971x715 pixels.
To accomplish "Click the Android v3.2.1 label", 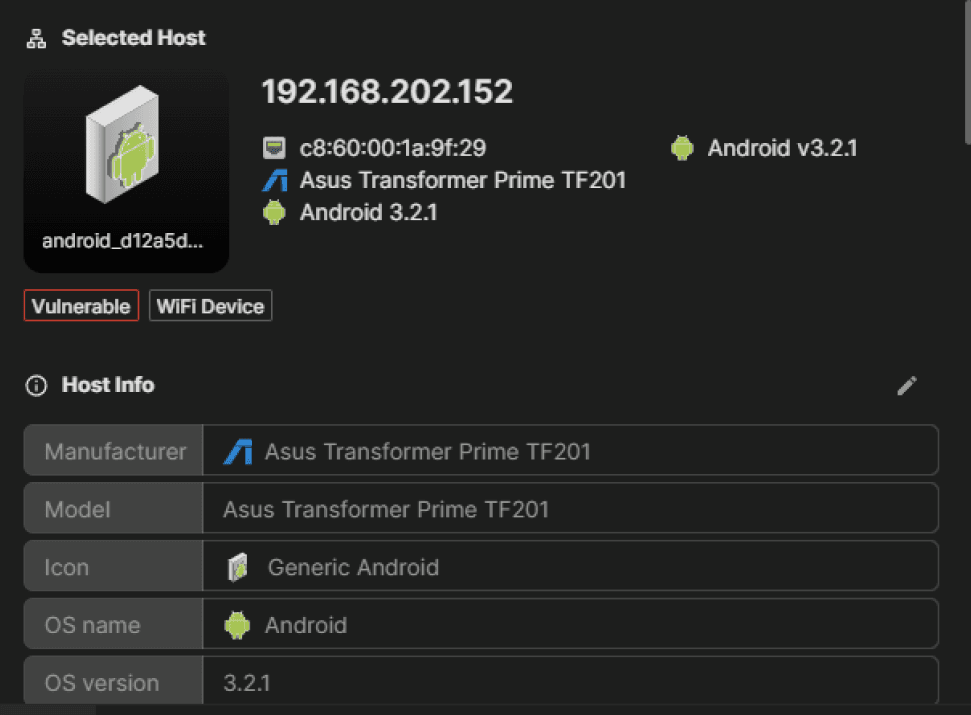I will coord(782,148).
